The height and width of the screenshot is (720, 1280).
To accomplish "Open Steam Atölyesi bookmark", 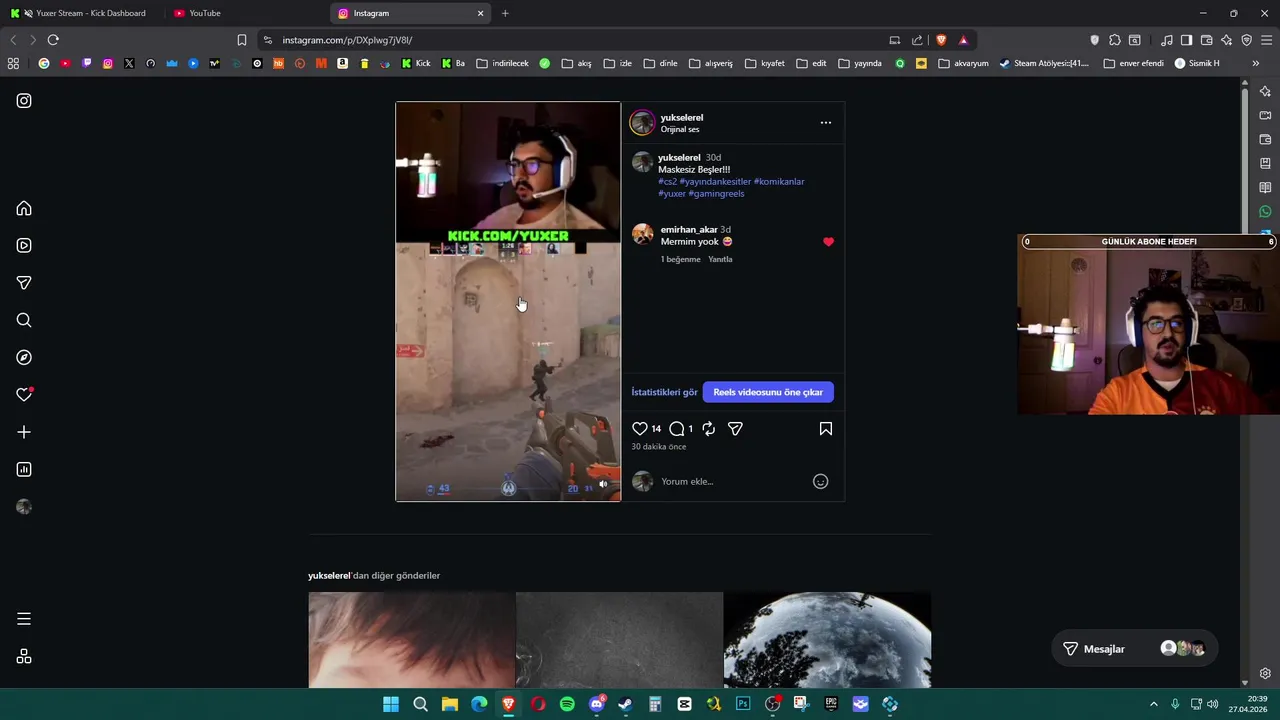I will coord(1044,63).
